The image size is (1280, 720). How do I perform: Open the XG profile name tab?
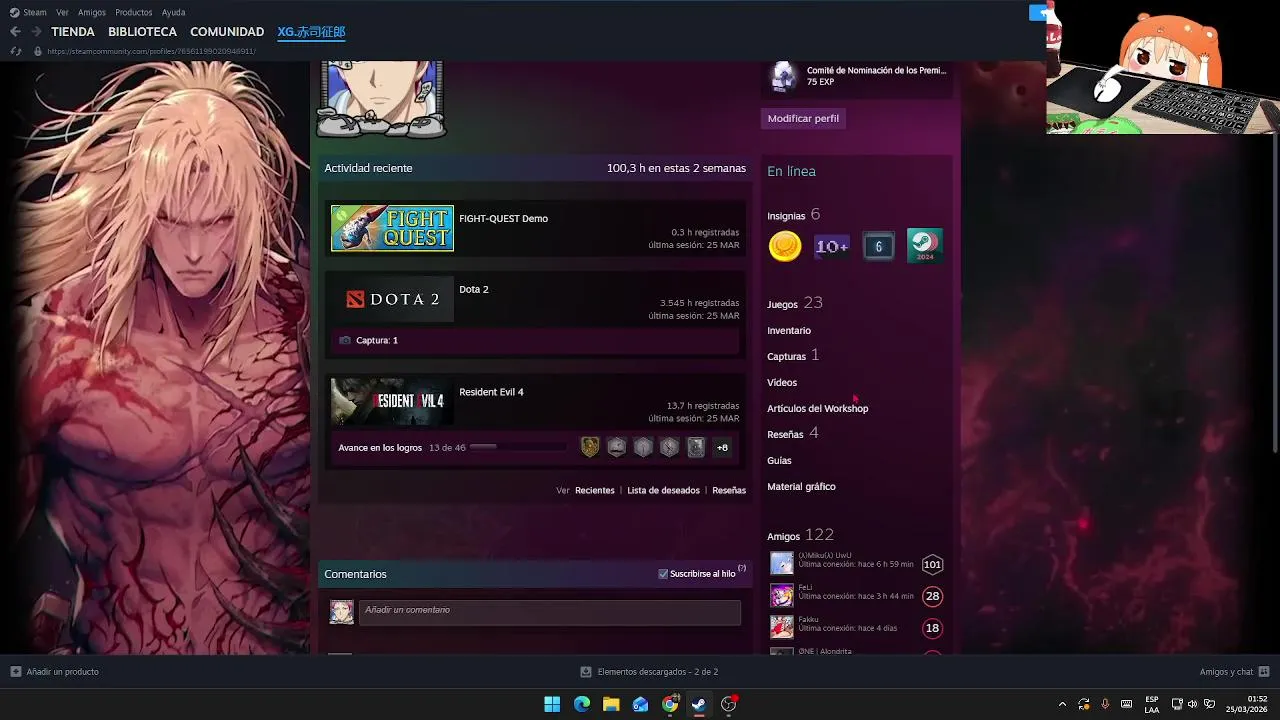(311, 32)
